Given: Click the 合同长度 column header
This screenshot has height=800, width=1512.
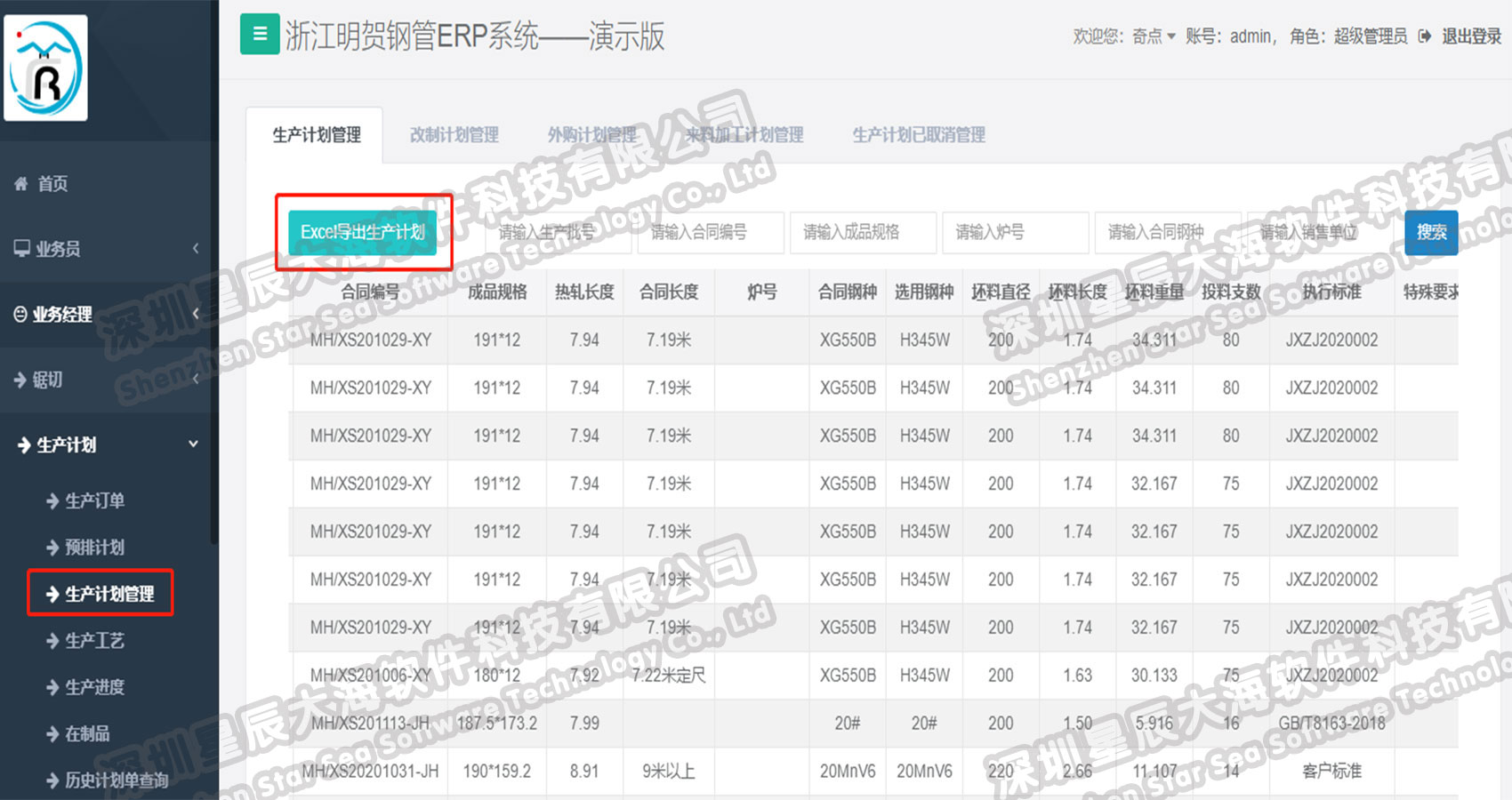Looking at the screenshot, I should (669, 292).
